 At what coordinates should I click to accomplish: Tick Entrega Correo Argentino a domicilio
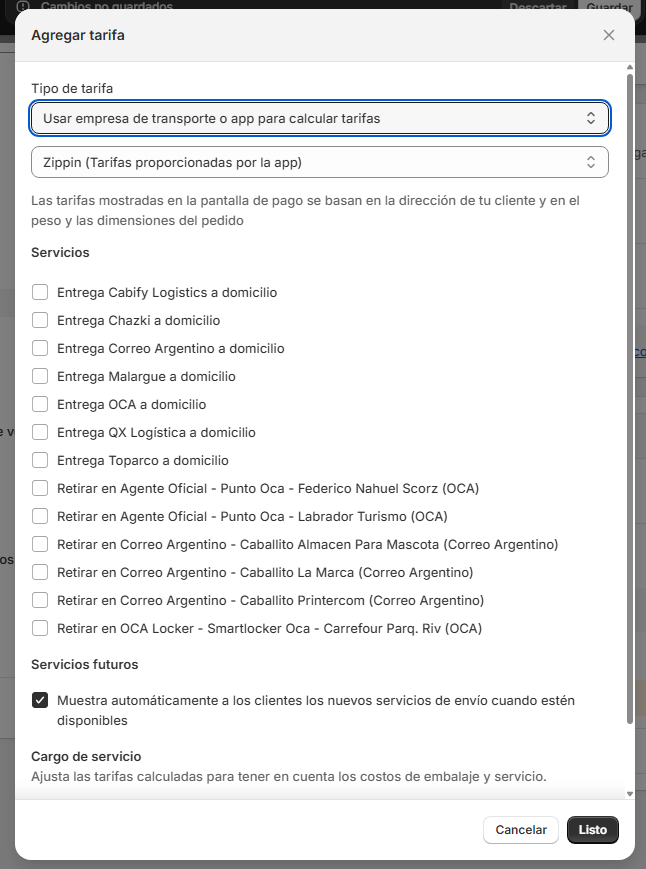point(40,349)
